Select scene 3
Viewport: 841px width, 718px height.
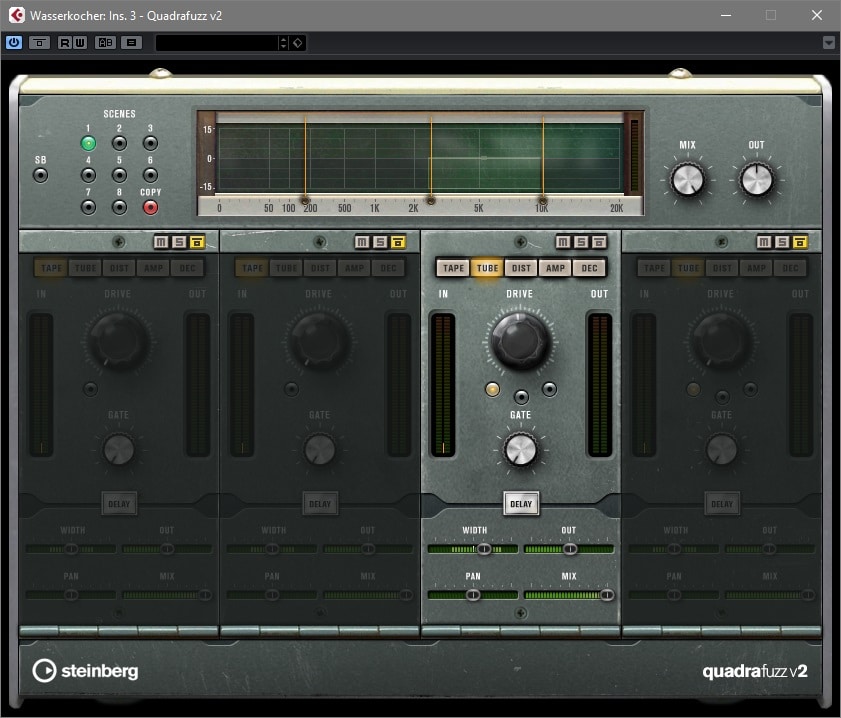coord(150,143)
